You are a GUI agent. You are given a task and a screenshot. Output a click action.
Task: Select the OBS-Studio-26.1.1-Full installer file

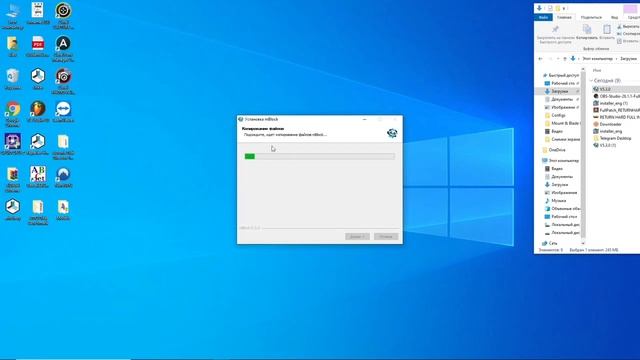(x=616, y=96)
